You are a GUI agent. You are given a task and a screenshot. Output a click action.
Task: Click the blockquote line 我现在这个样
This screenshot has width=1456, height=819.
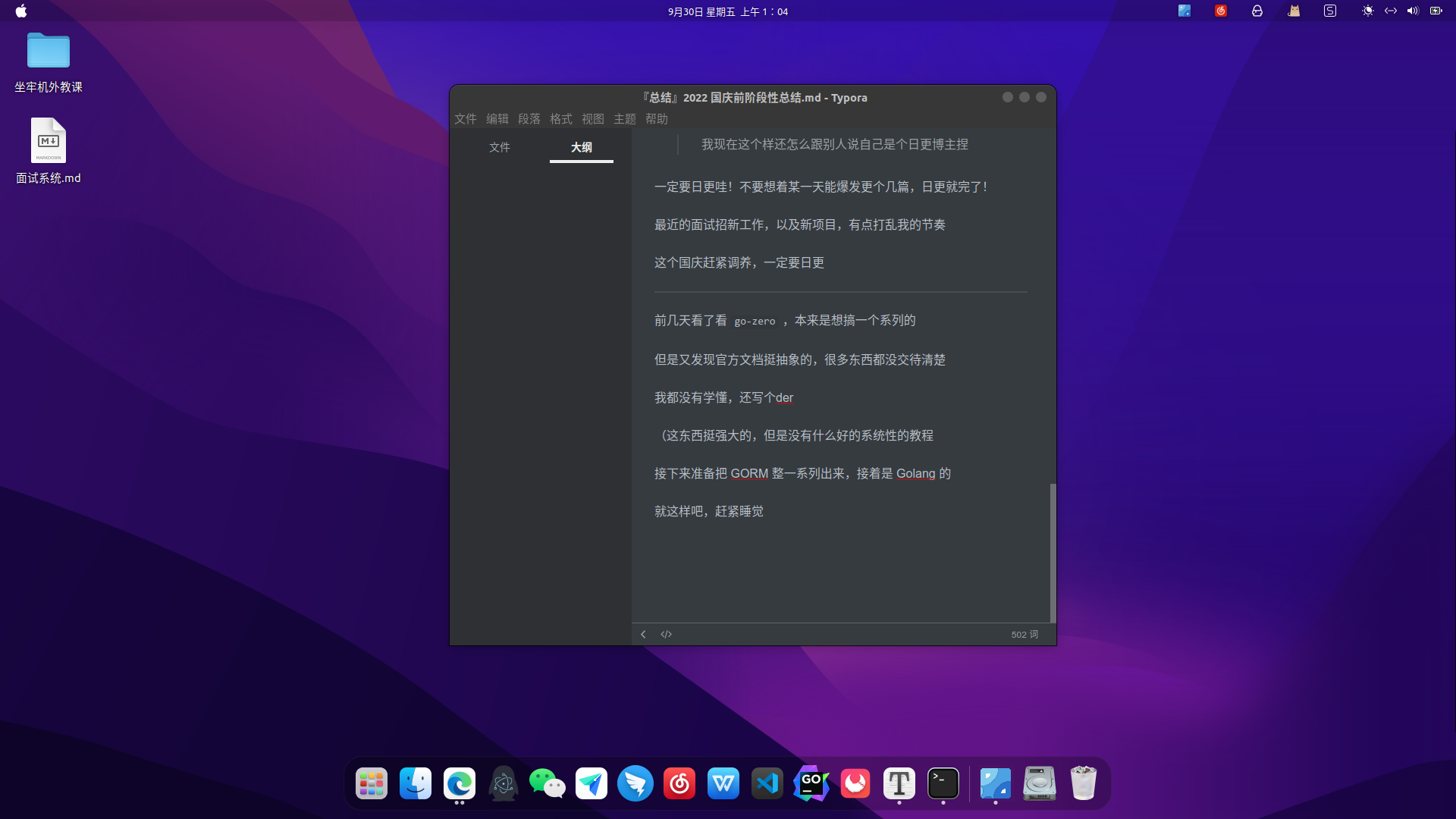[835, 144]
